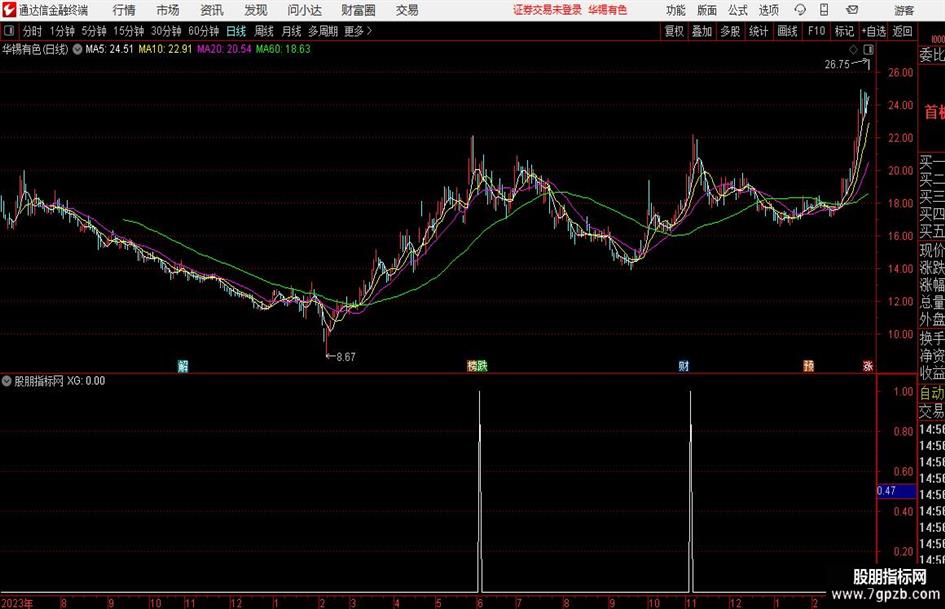
Task: Click the 涨 marker on chart
Action: [x=868, y=366]
